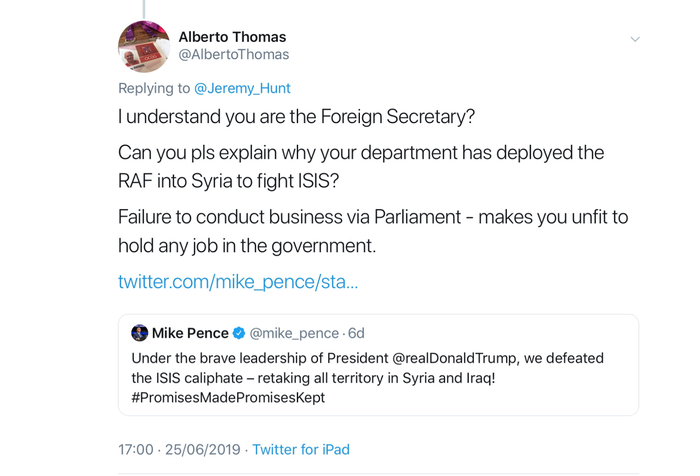700x476 pixels.
Task: Click the @AlbertoThomas handle
Action: coord(234,55)
